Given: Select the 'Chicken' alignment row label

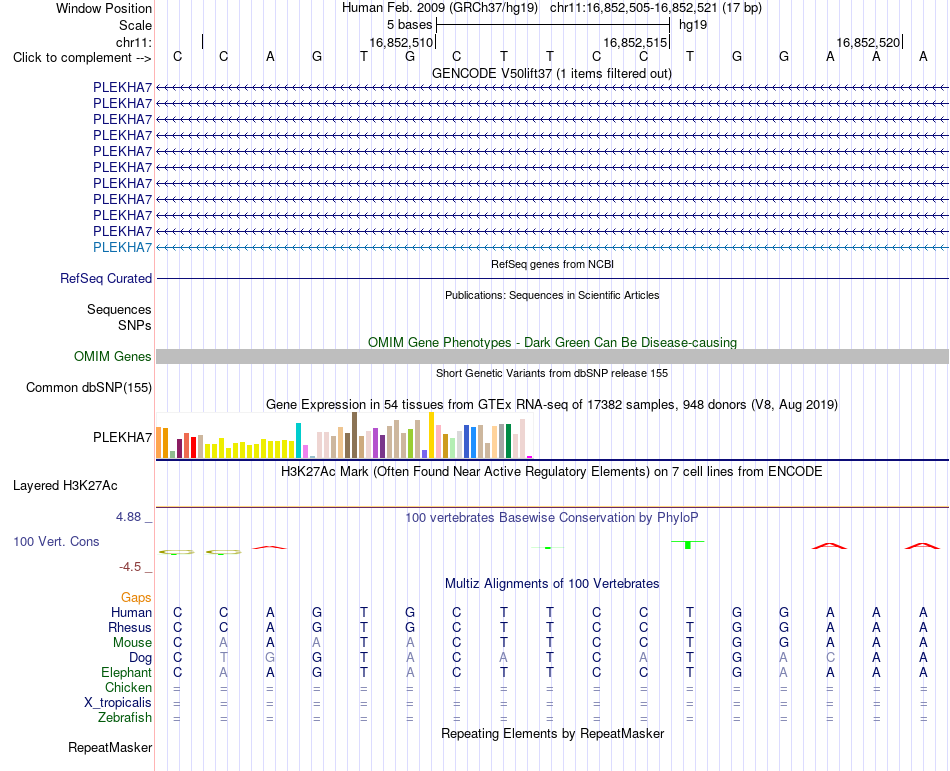Looking at the screenshot, I should point(128,687).
